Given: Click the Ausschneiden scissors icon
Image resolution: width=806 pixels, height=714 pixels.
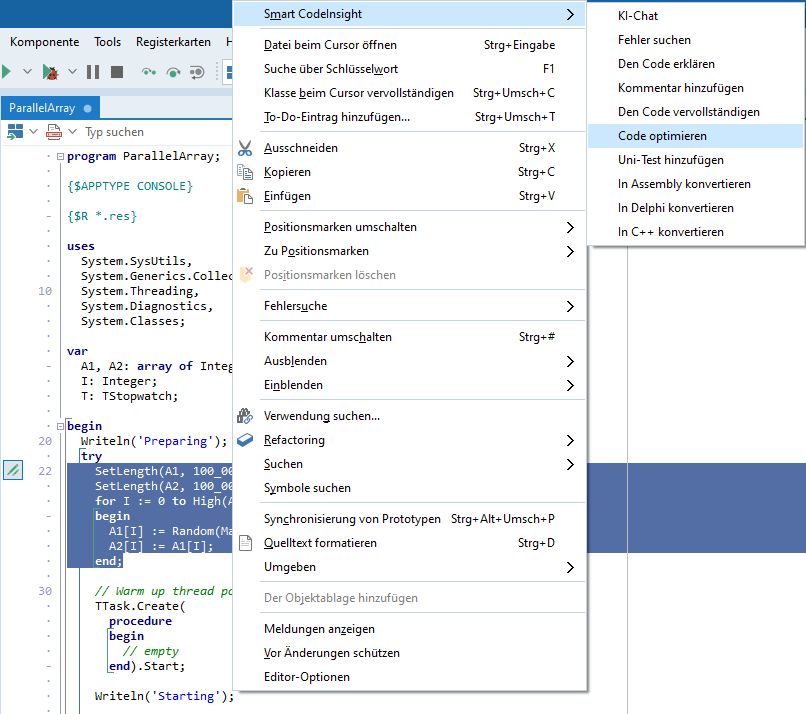Looking at the screenshot, I should pyautogui.click(x=245, y=148).
